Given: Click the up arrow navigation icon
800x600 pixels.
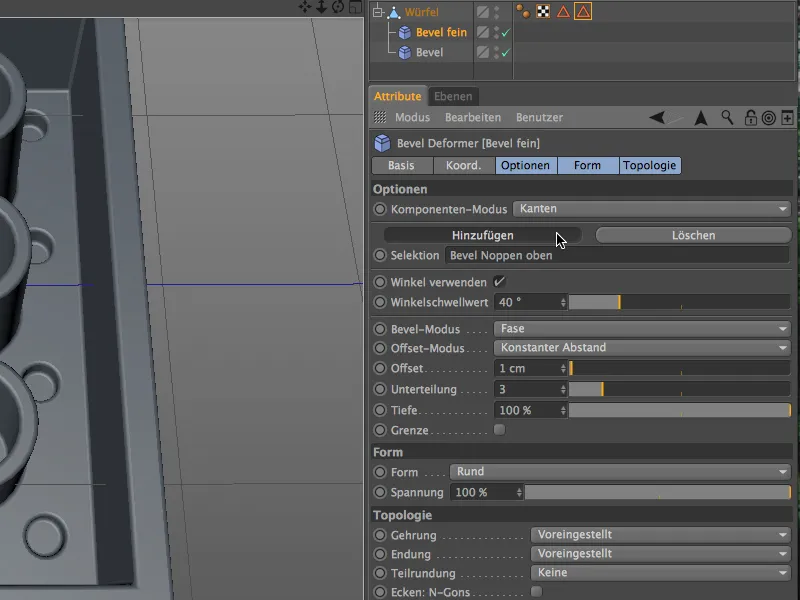Looking at the screenshot, I should tap(701, 118).
